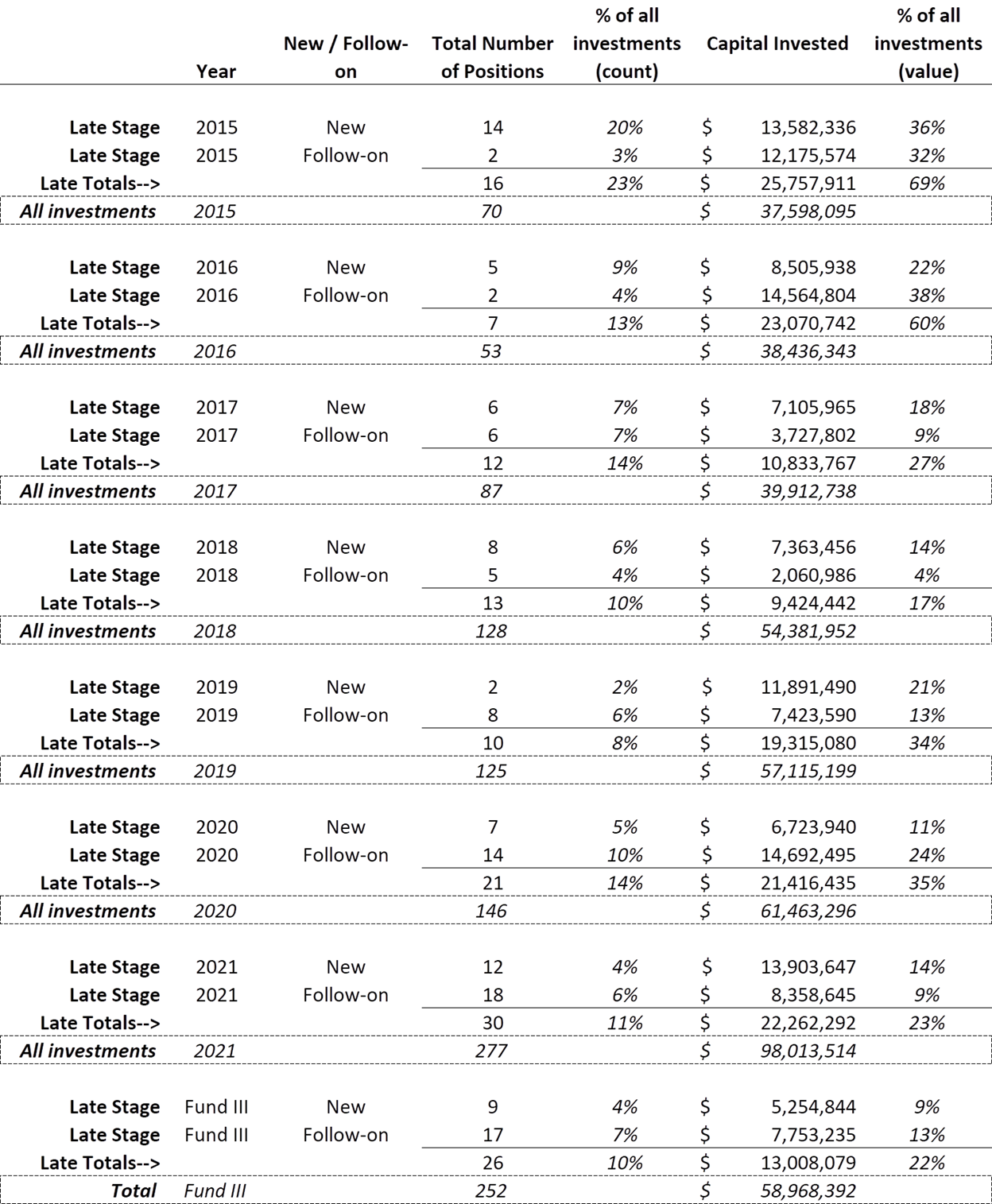Click the 27% value share for 2017
Screen dimensions: 992x1204
(927, 463)
